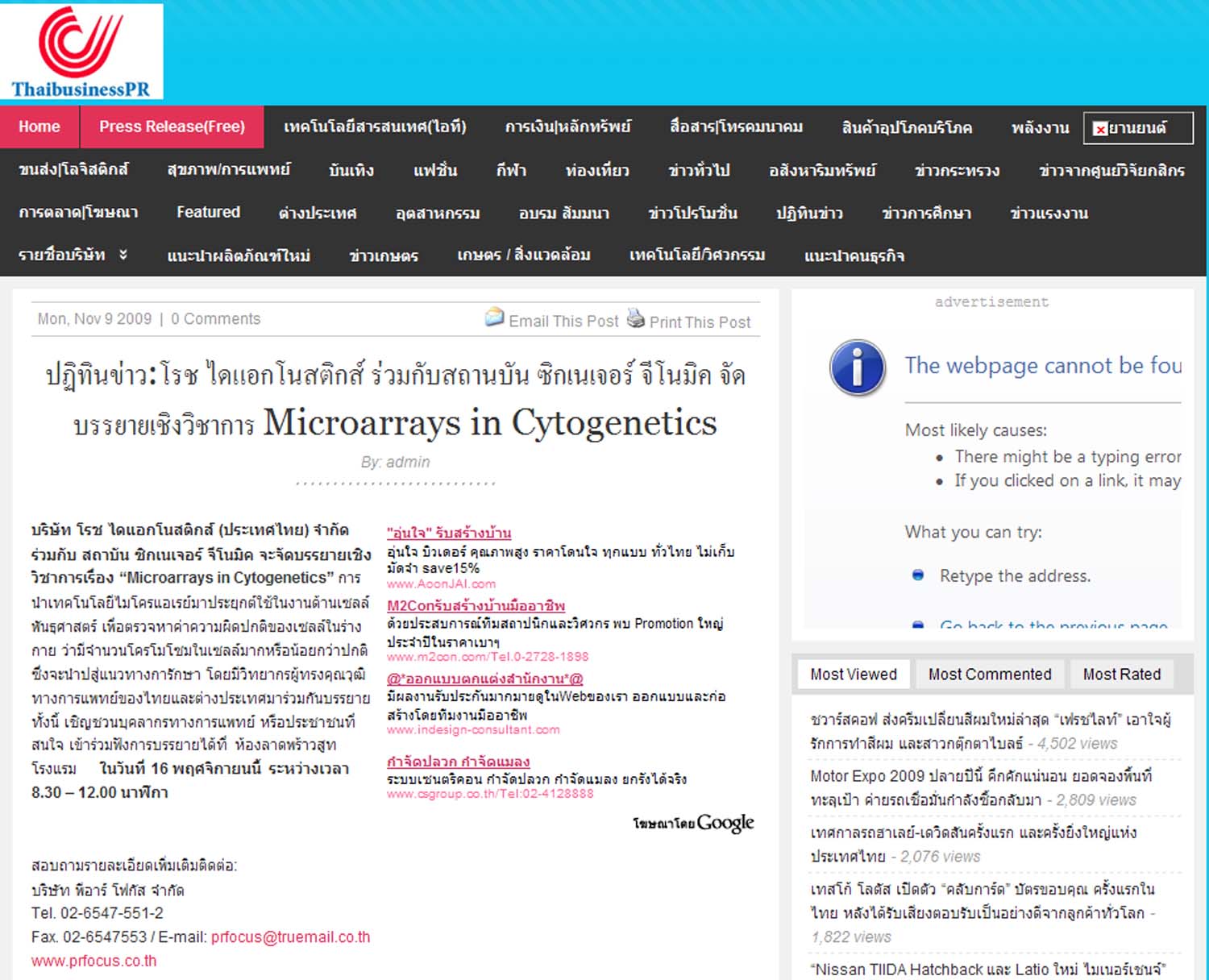This screenshot has height=980, width=1209.
Task: Open เทศกาลรถฮาเลย์-เดวิดสัน article
Action: [x=973, y=844]
